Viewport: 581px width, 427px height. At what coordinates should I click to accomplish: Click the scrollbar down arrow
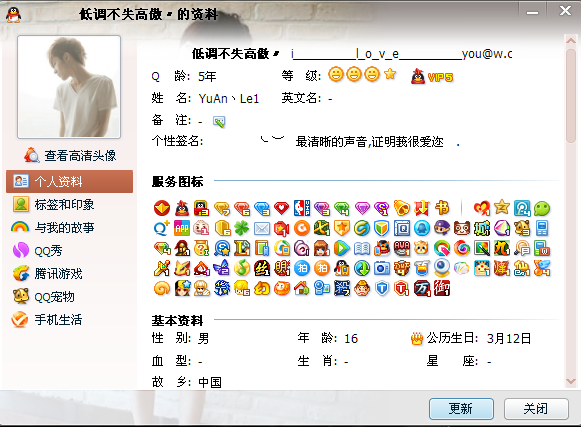pos(571,381)
